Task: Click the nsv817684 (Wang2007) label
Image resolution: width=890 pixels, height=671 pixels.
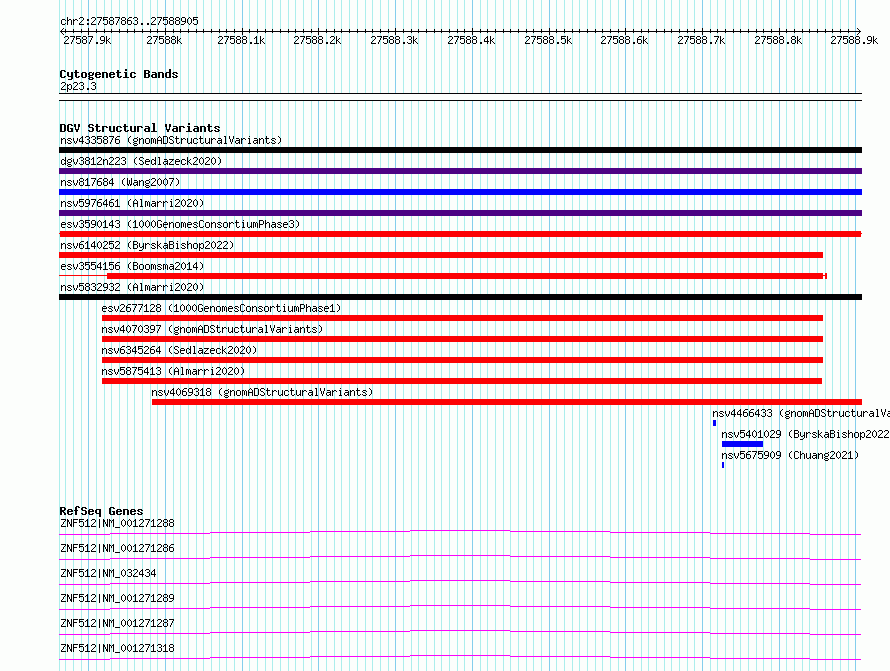Action: coord(120,182)
